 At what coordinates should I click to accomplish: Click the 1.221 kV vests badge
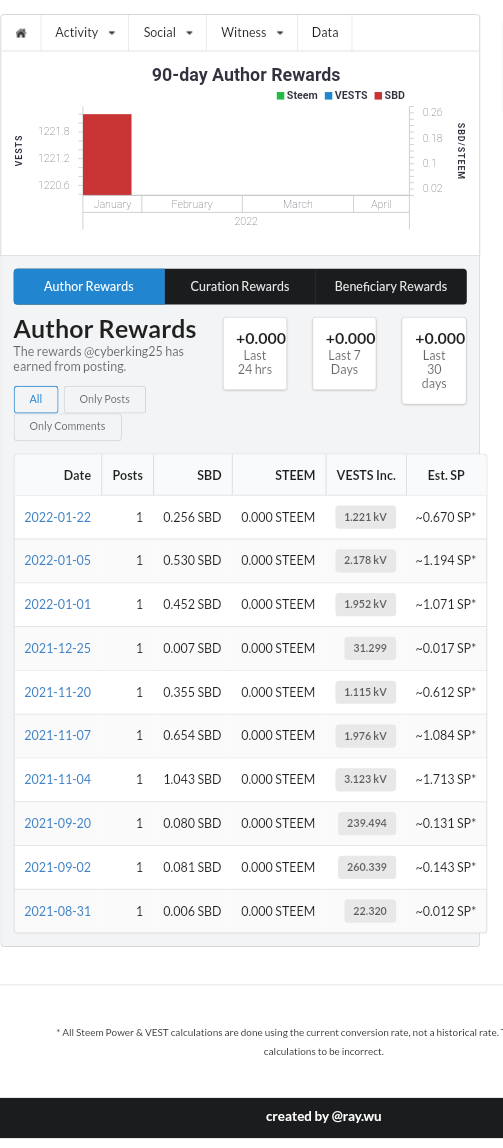[x=365, y=517]
